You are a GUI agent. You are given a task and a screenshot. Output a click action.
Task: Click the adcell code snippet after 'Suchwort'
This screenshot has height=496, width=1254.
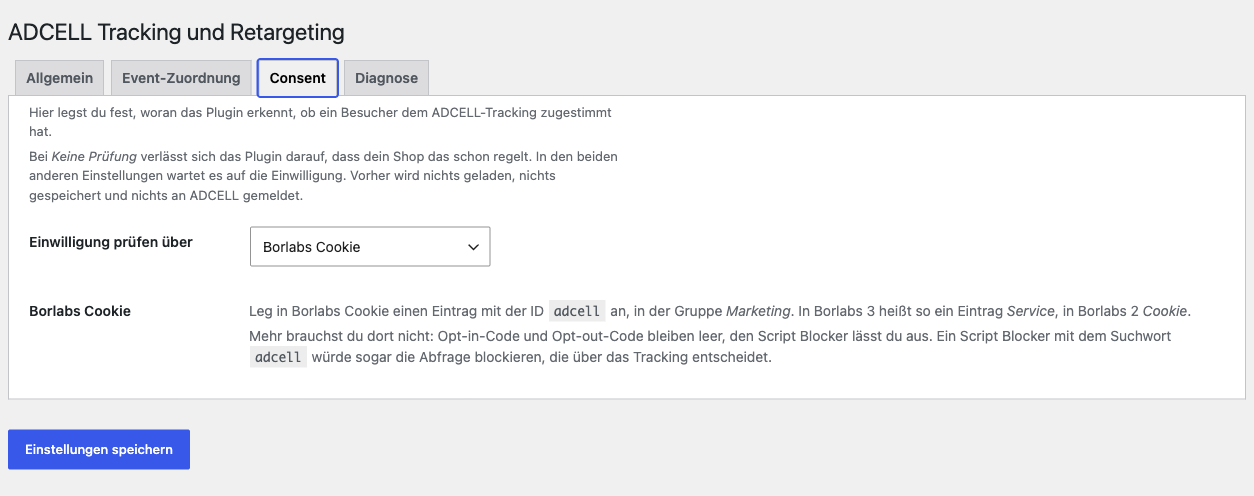[278, 357]
